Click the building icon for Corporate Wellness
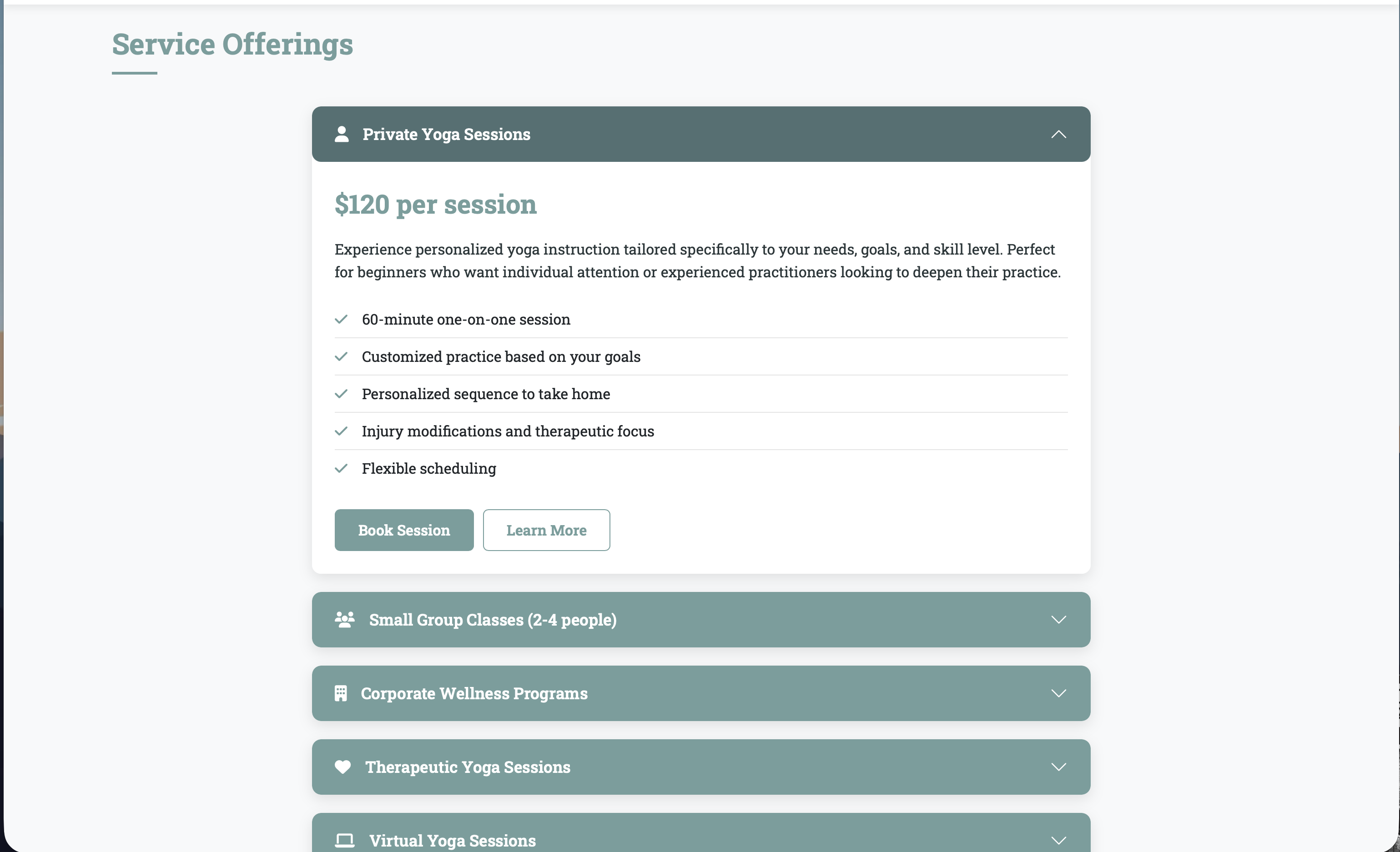 pos(340,693)
